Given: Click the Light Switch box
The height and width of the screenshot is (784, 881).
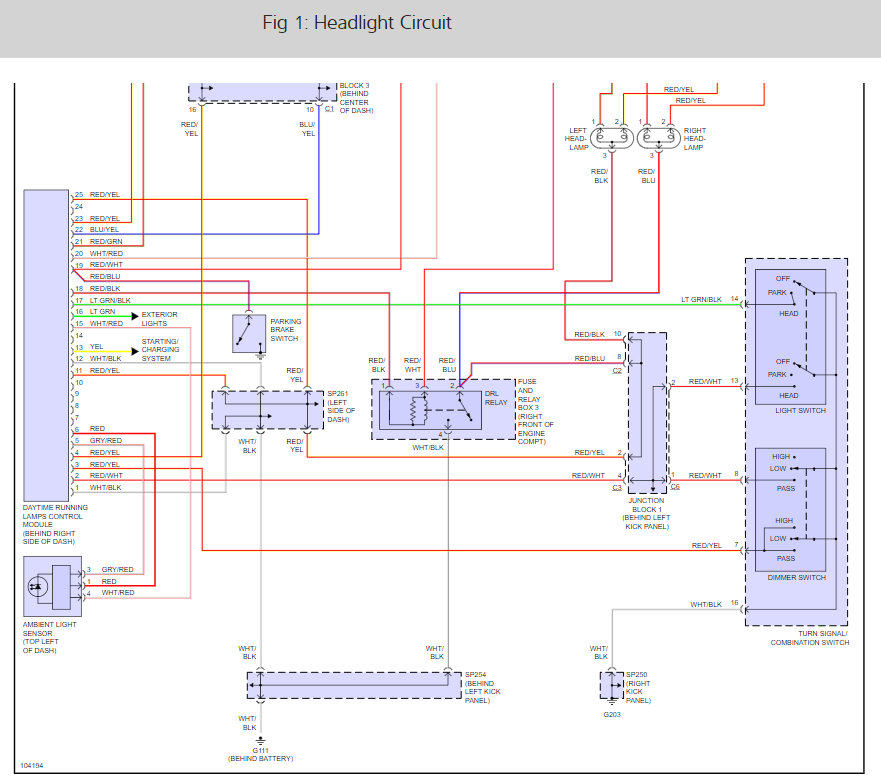Looking at the screenshot, I should click(x=791, y=337).
